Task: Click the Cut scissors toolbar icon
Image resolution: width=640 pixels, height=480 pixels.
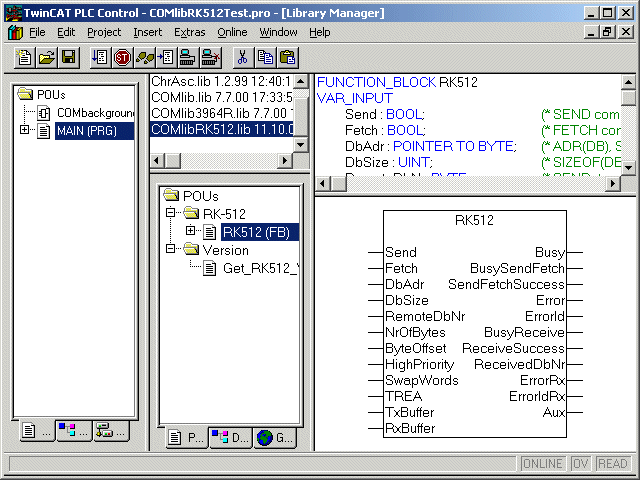Action: pyautogui.click(x=242, y=57)
